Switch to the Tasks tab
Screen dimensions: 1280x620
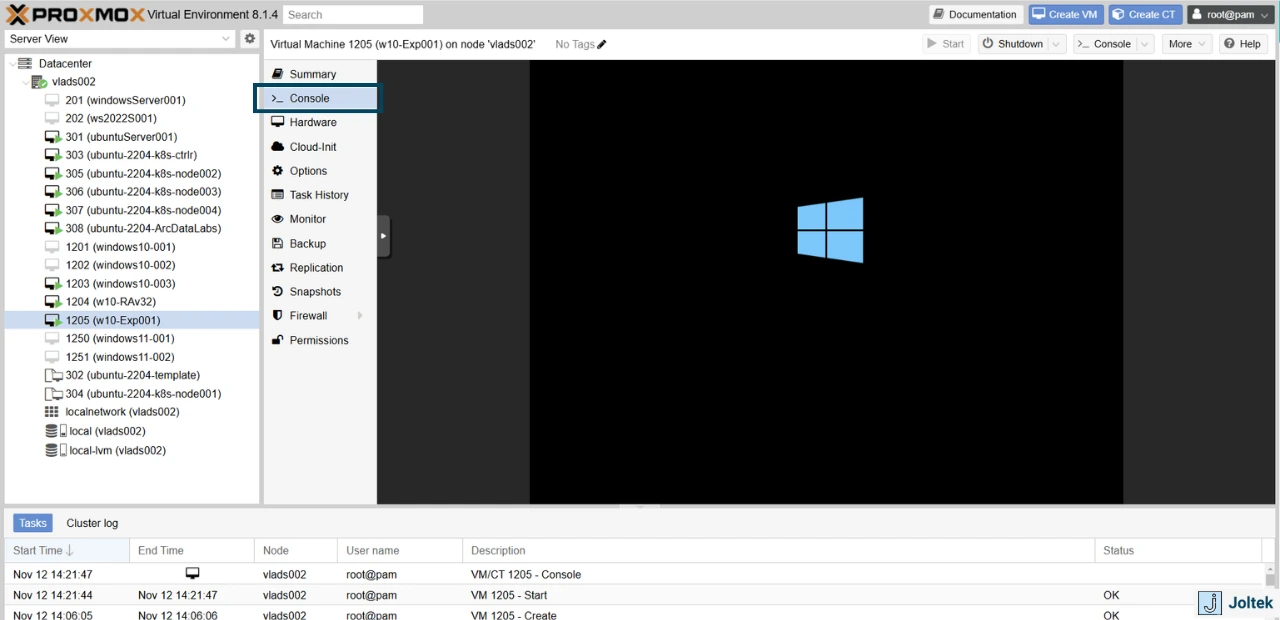(x=33, y=523)
